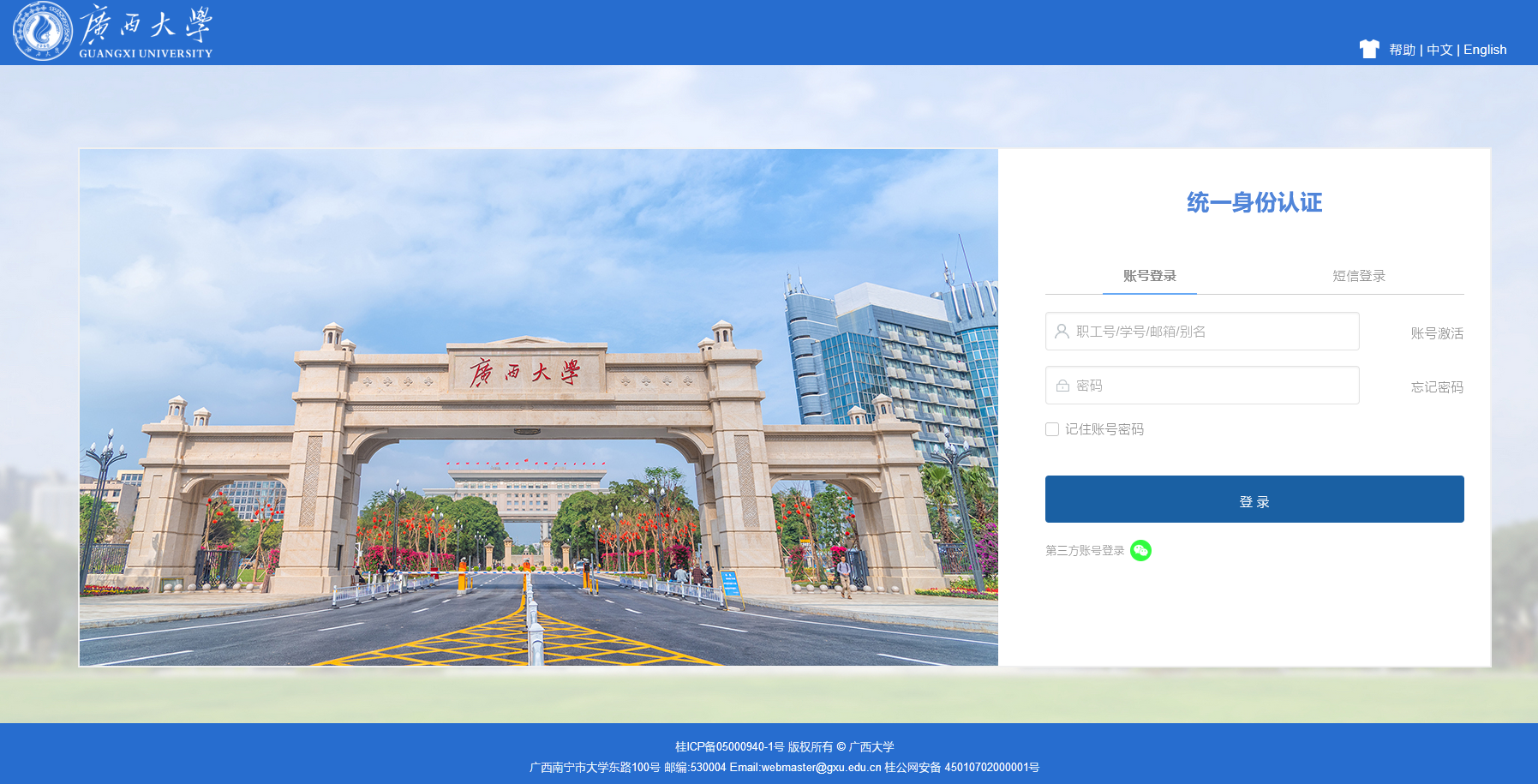
Task: Switch to the 短信登录 tab
Action: pos(1358,276)
